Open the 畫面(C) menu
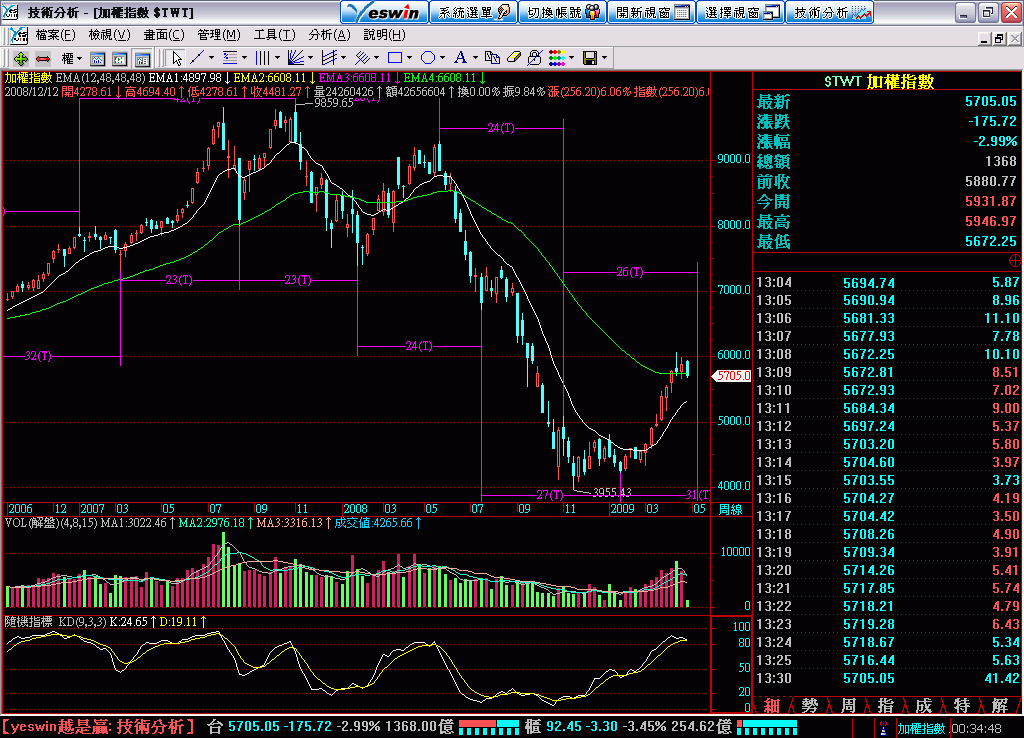The image size is (1024, 738). click(164, 35)
